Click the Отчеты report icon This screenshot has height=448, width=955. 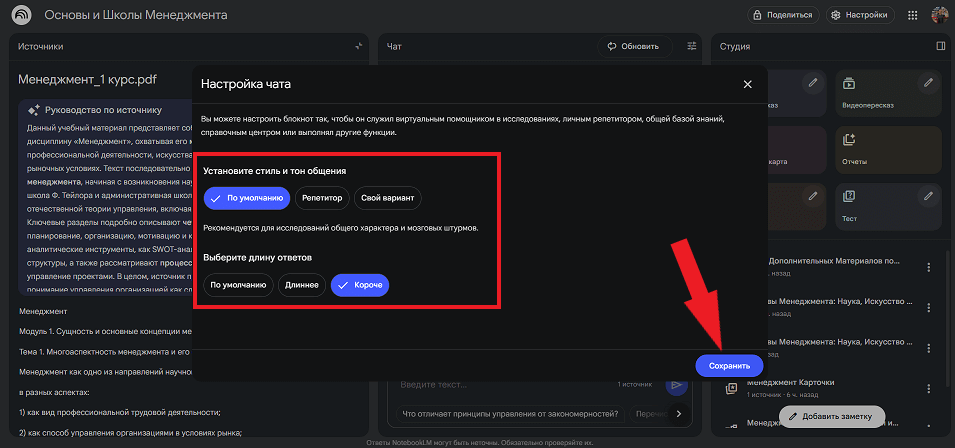(x=850, y=139)
